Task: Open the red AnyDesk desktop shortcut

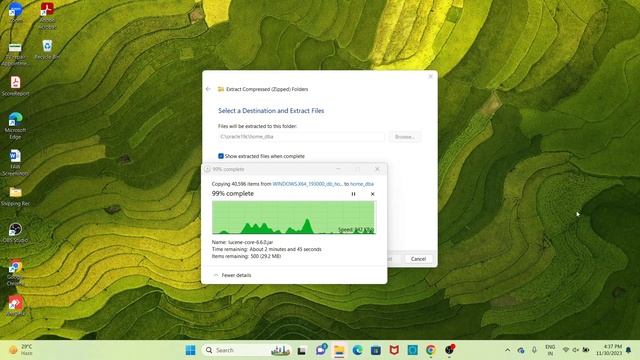Action: (16, 305)
